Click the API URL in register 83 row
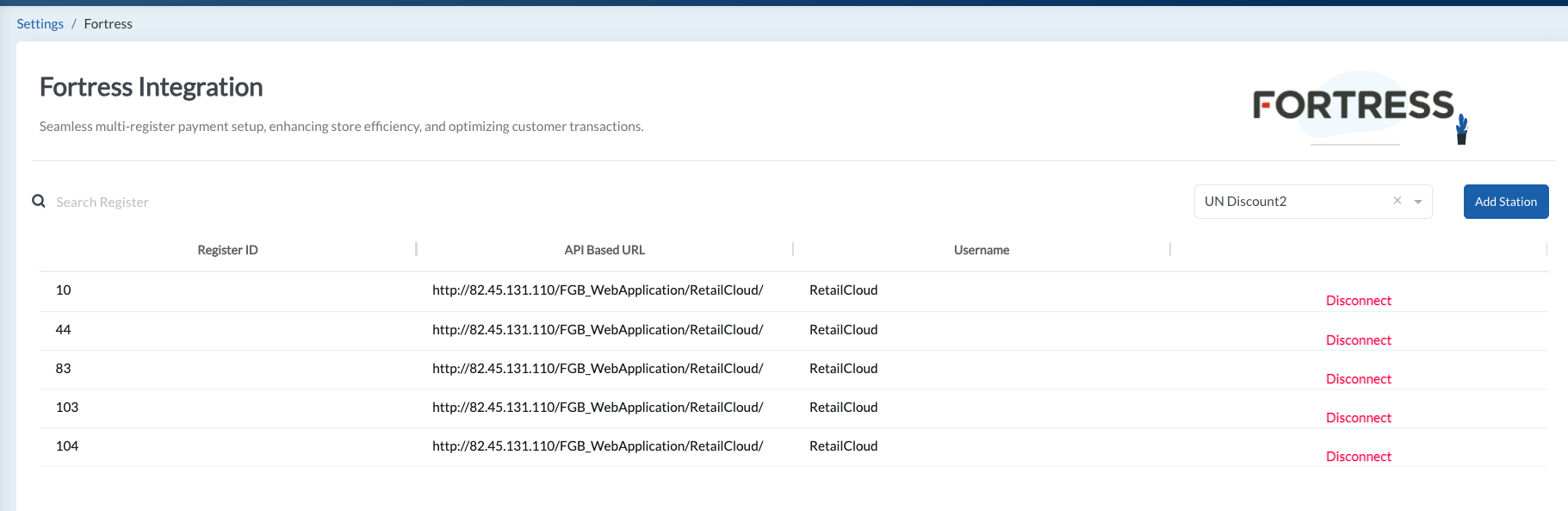 pyautogui.click(x=598, y=369)
